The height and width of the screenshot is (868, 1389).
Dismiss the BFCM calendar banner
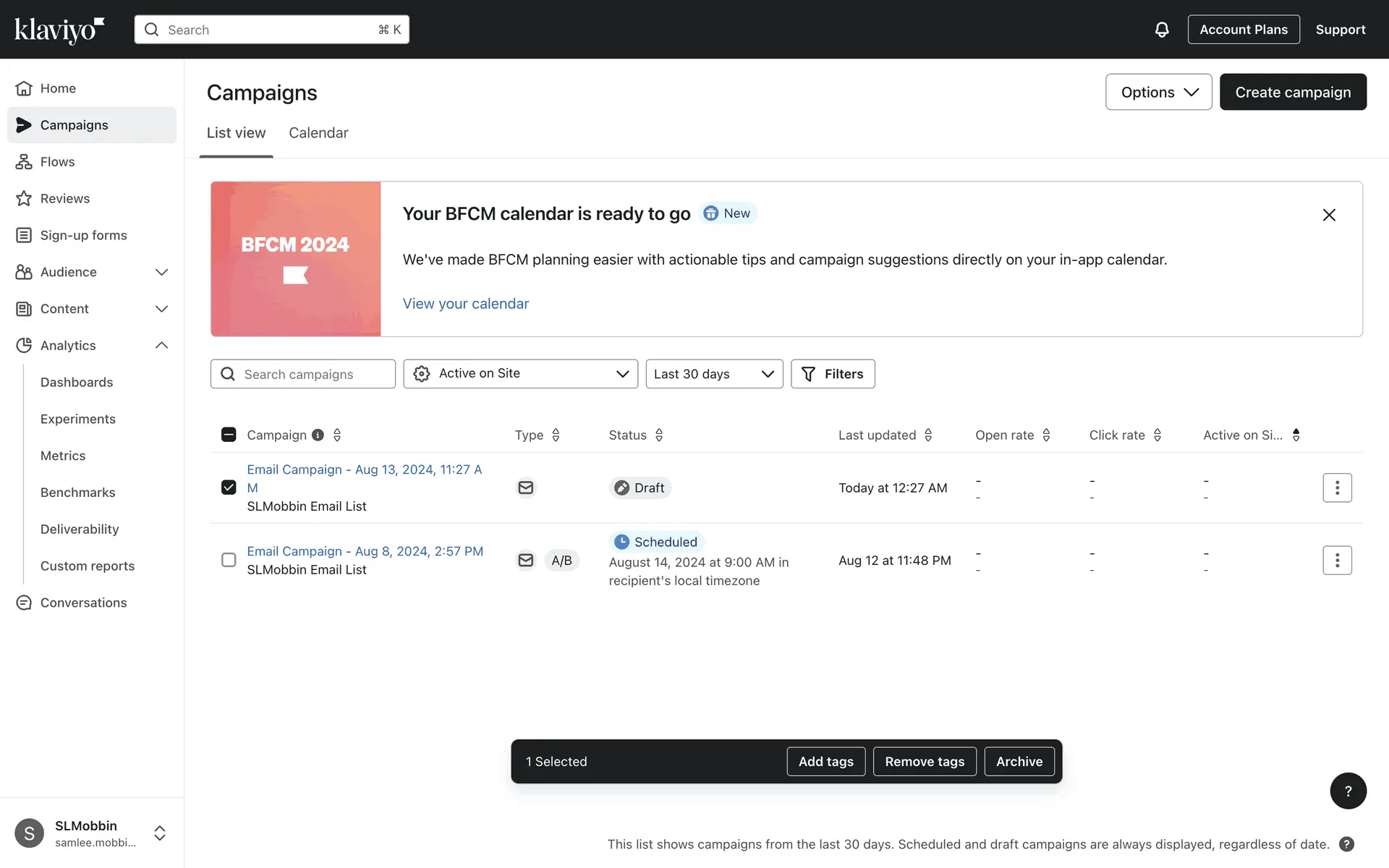[x=1329, y=215]
